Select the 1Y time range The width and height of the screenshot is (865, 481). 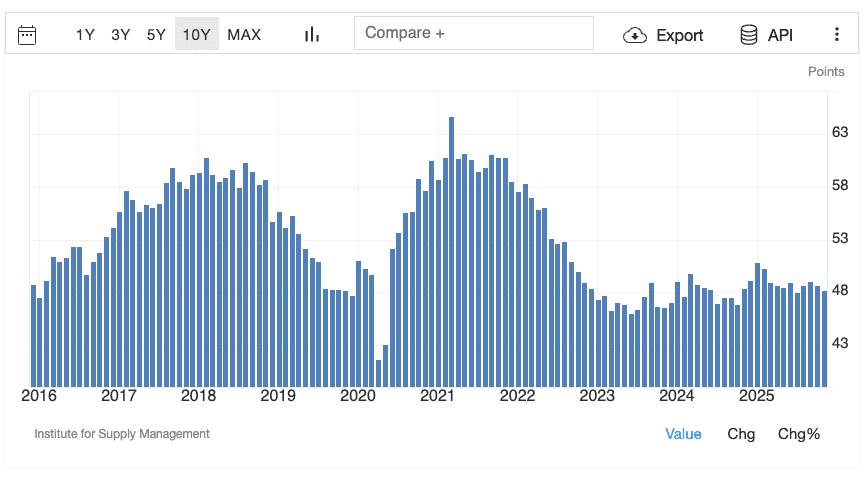tap(85, 35)
